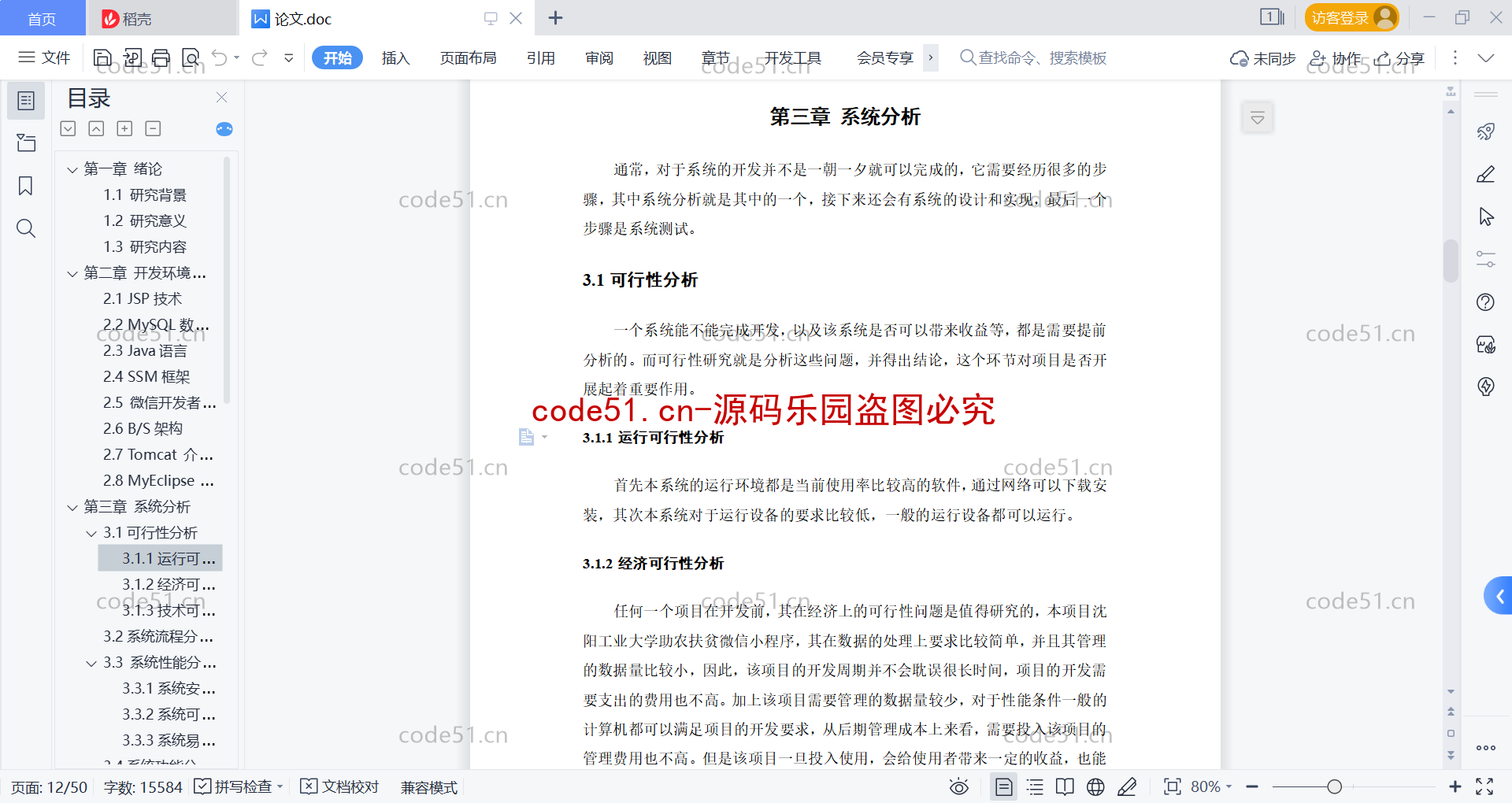Switch to the 插入 ribbon tab
This screenshot has width=1512, height=803.
395,57
